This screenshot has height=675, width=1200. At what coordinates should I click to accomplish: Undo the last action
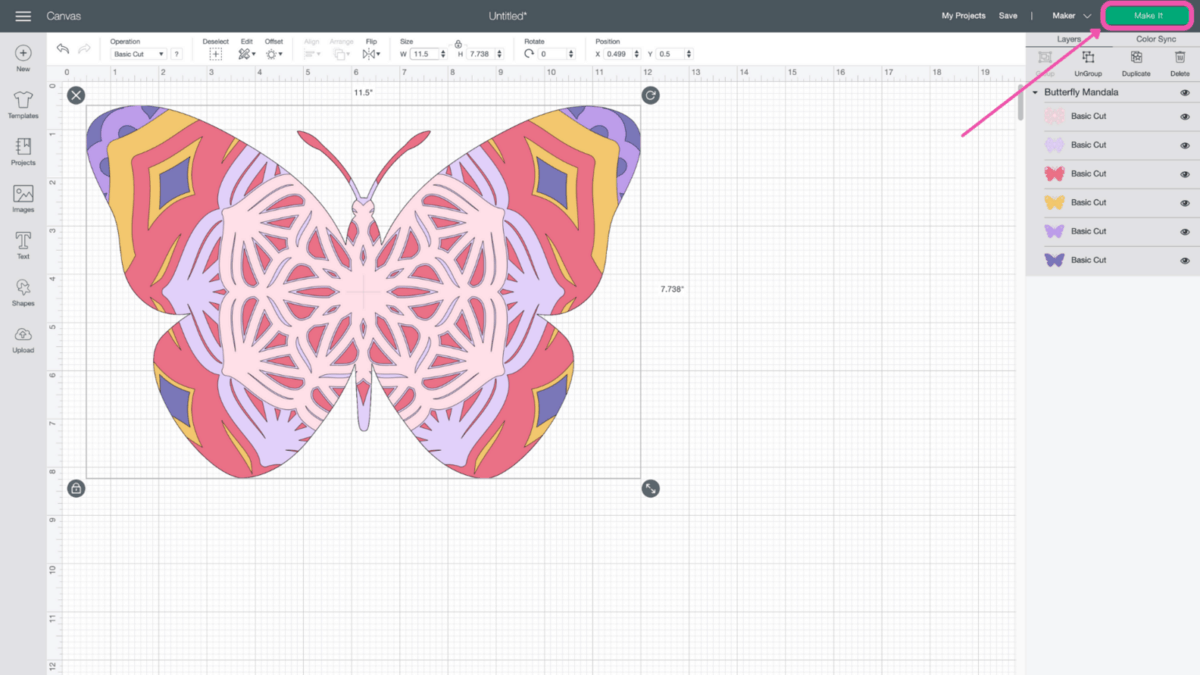(x=63, y=49)
